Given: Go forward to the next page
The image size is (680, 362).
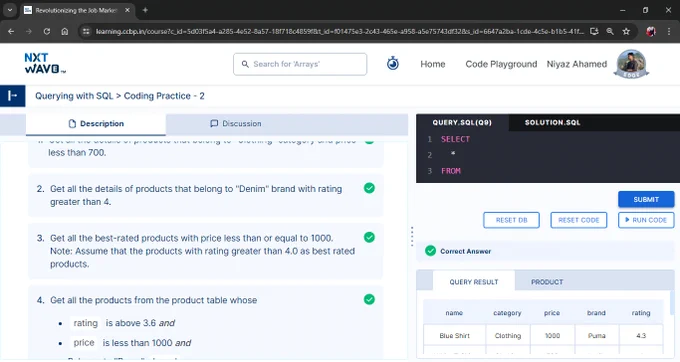Looking at the screenshot, I should (29, 31).
